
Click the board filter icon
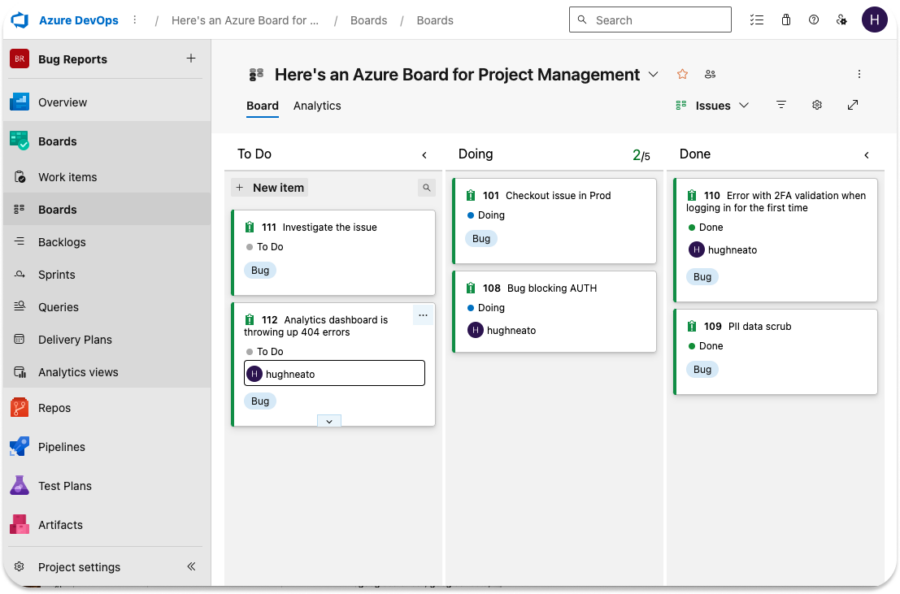pos(781,104)
